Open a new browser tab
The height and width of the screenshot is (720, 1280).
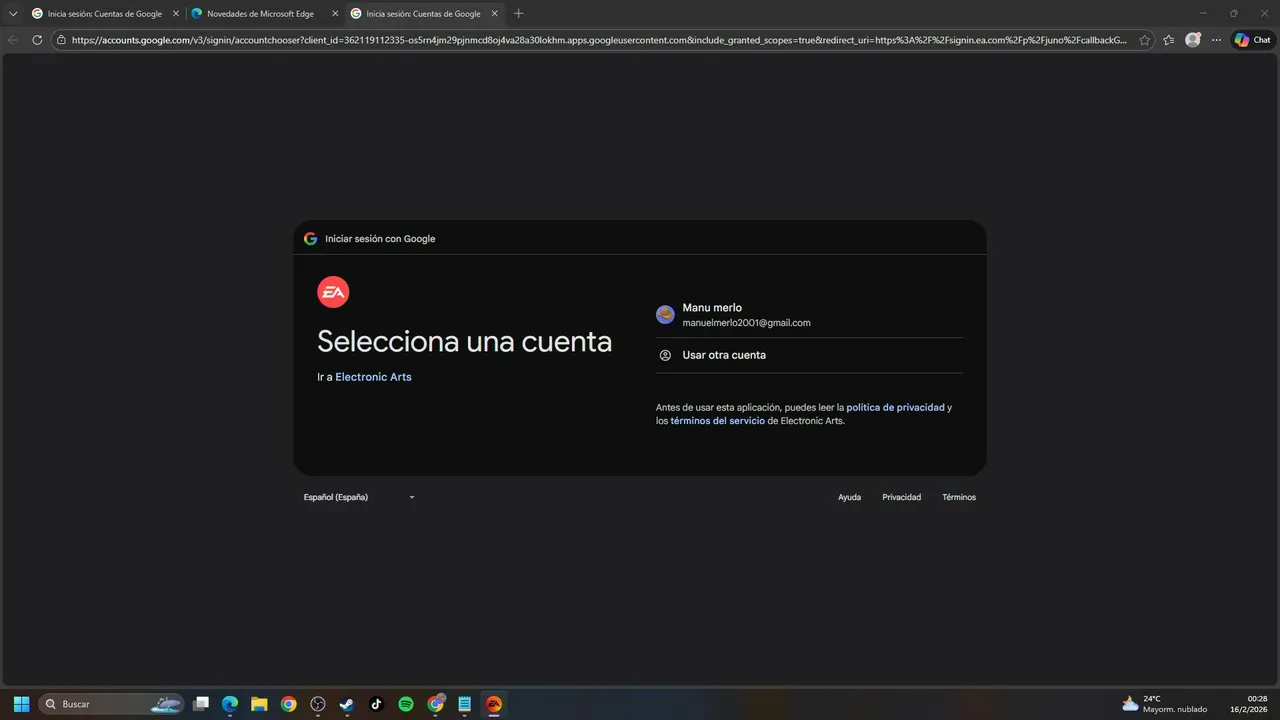pos(518,14)
